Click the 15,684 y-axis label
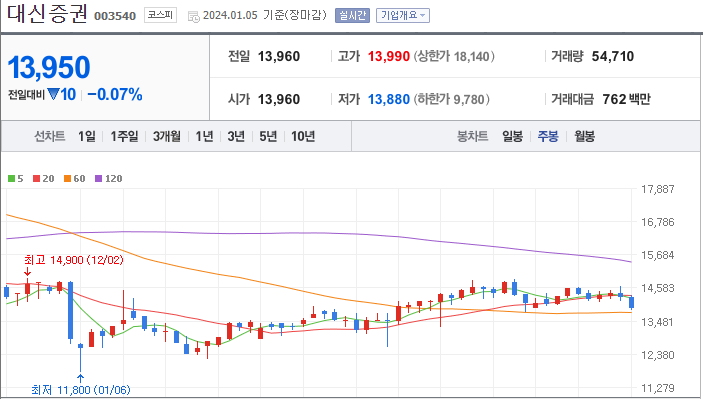 pos(657,255)
